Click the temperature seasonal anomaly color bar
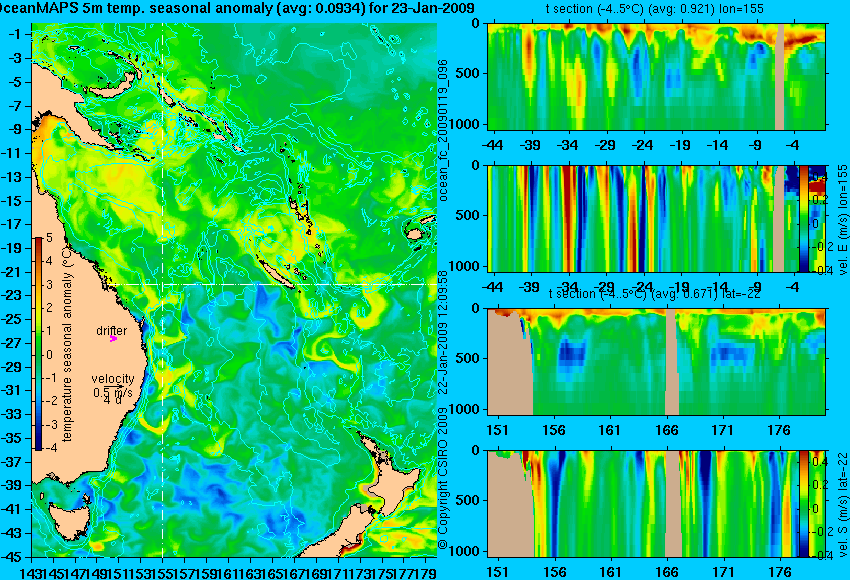850x580 pixels. pyautogui.click(x=39, y=344)
